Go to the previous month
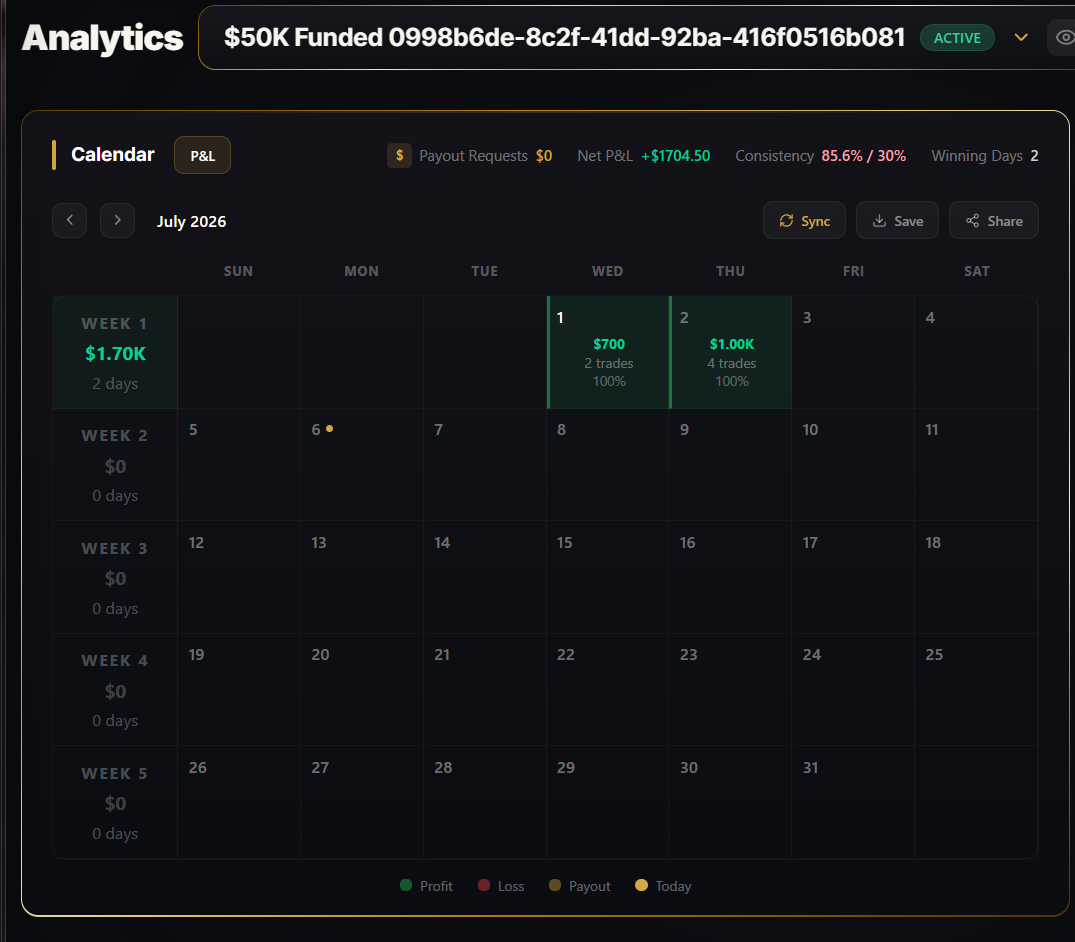 point(69,220)
